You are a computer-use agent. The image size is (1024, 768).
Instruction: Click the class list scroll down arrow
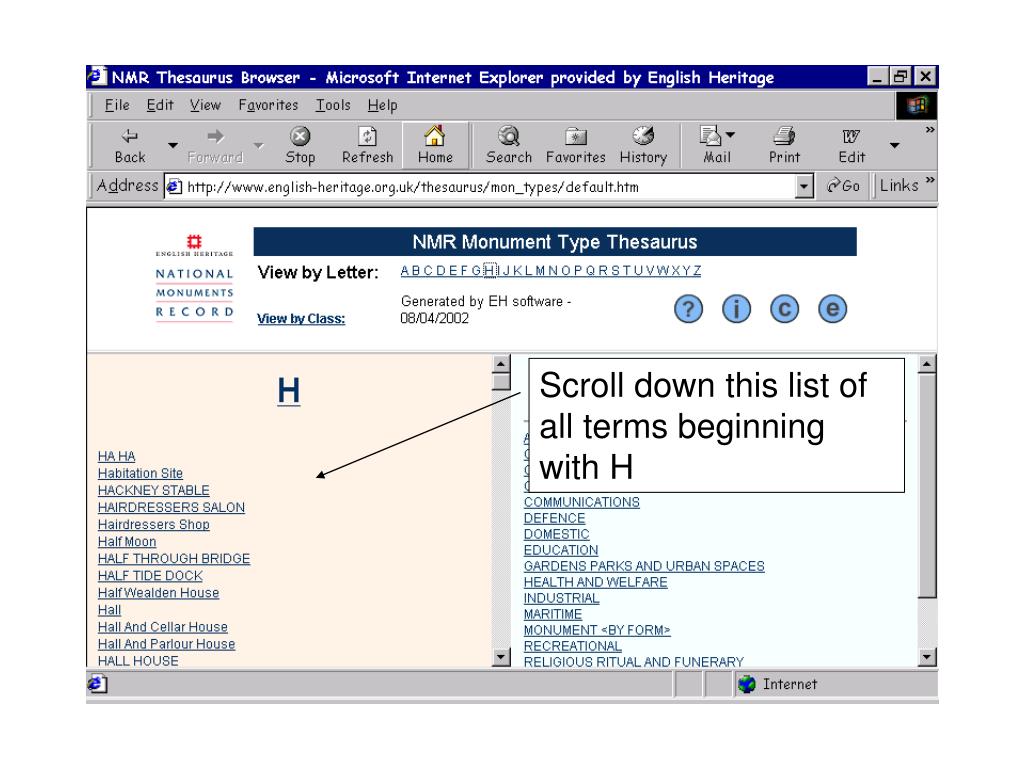(x=927, y=657)
